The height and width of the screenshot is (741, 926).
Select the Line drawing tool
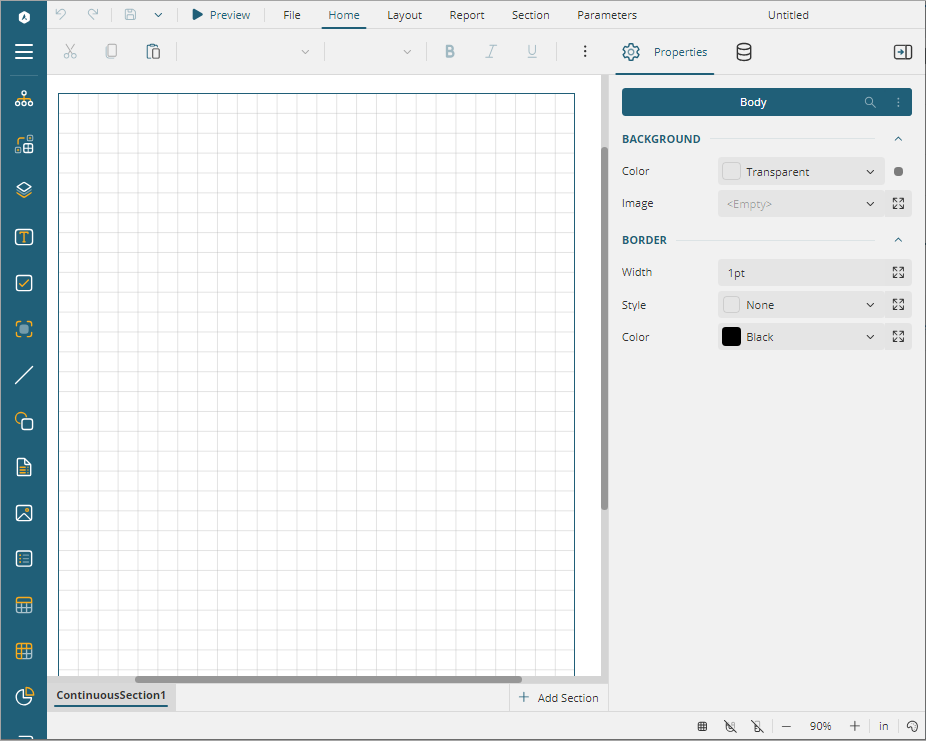(24, 375)
